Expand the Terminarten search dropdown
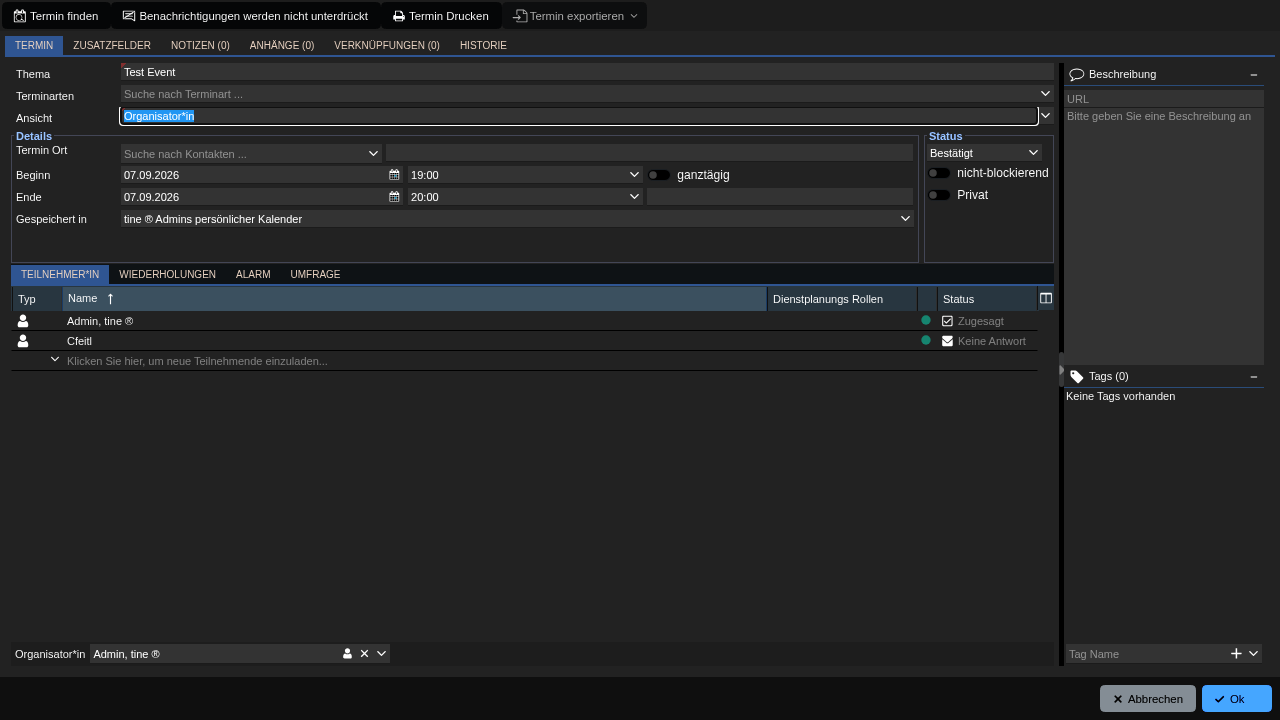Viewport: 1280px width, 720px height. pyautogui.click(x=1047, y=94)
